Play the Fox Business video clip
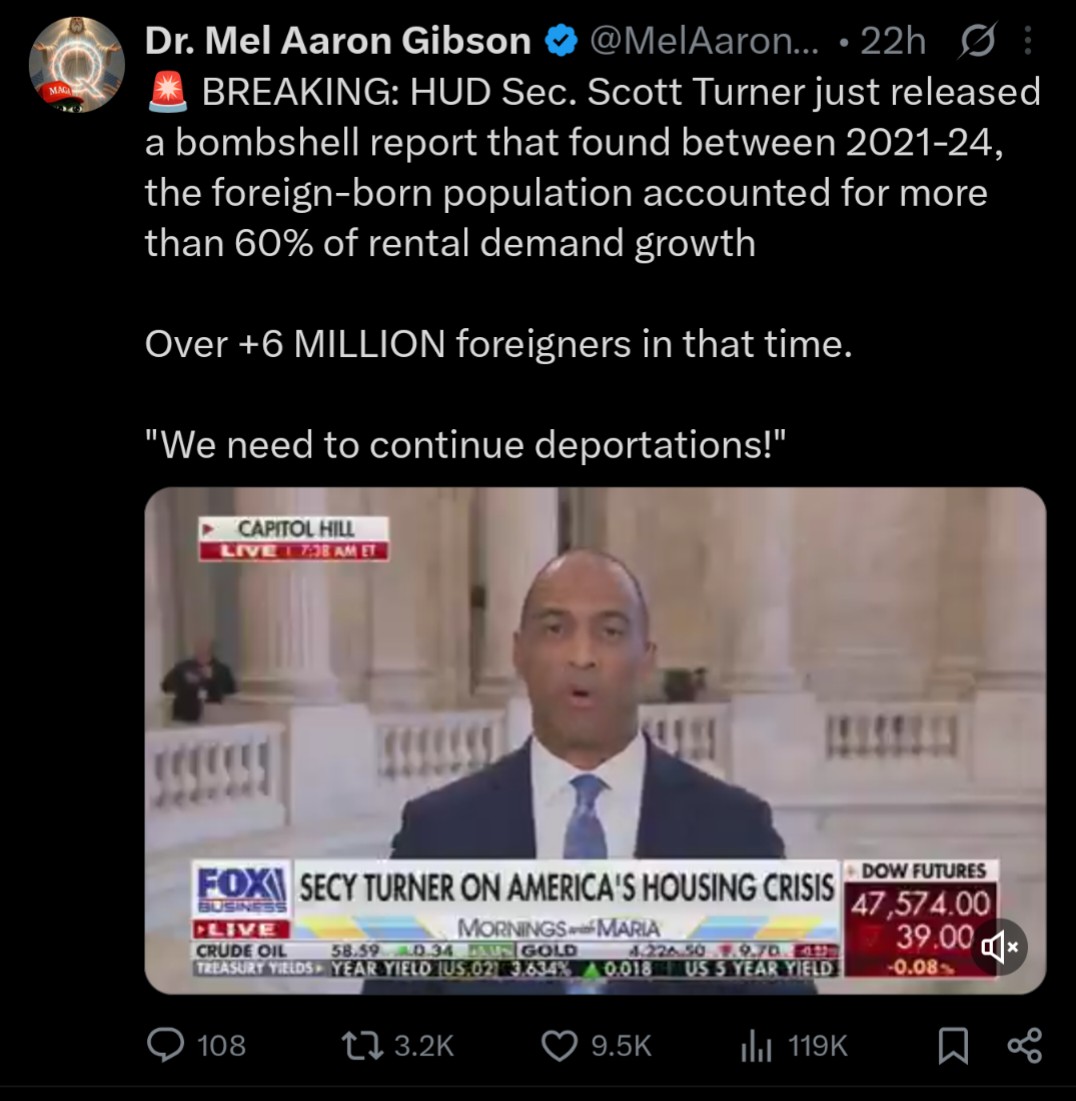 [x=595, y=740]
